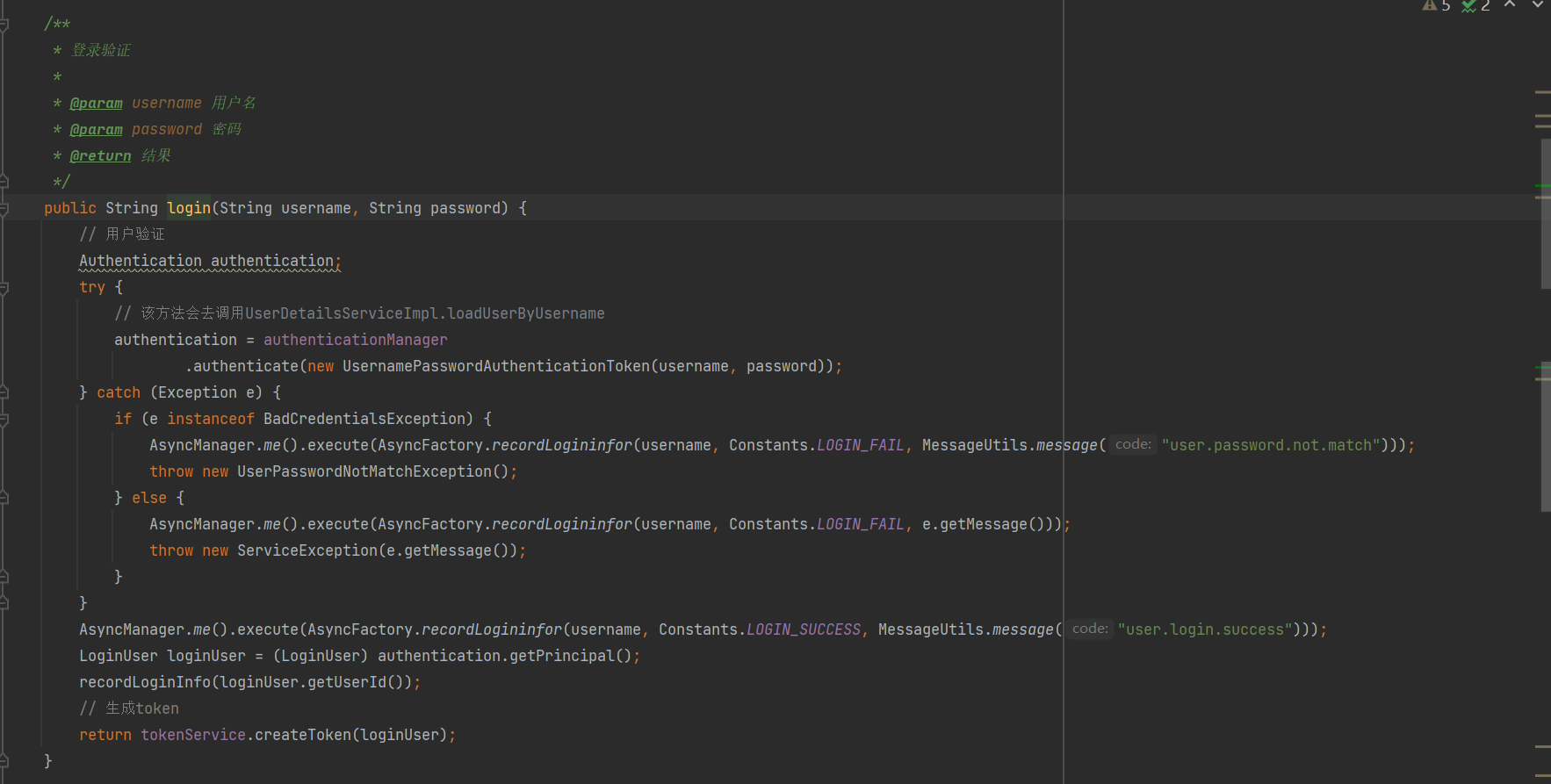Click the login method name
This screenshot has width=1551, height=784.
(189, 208)
